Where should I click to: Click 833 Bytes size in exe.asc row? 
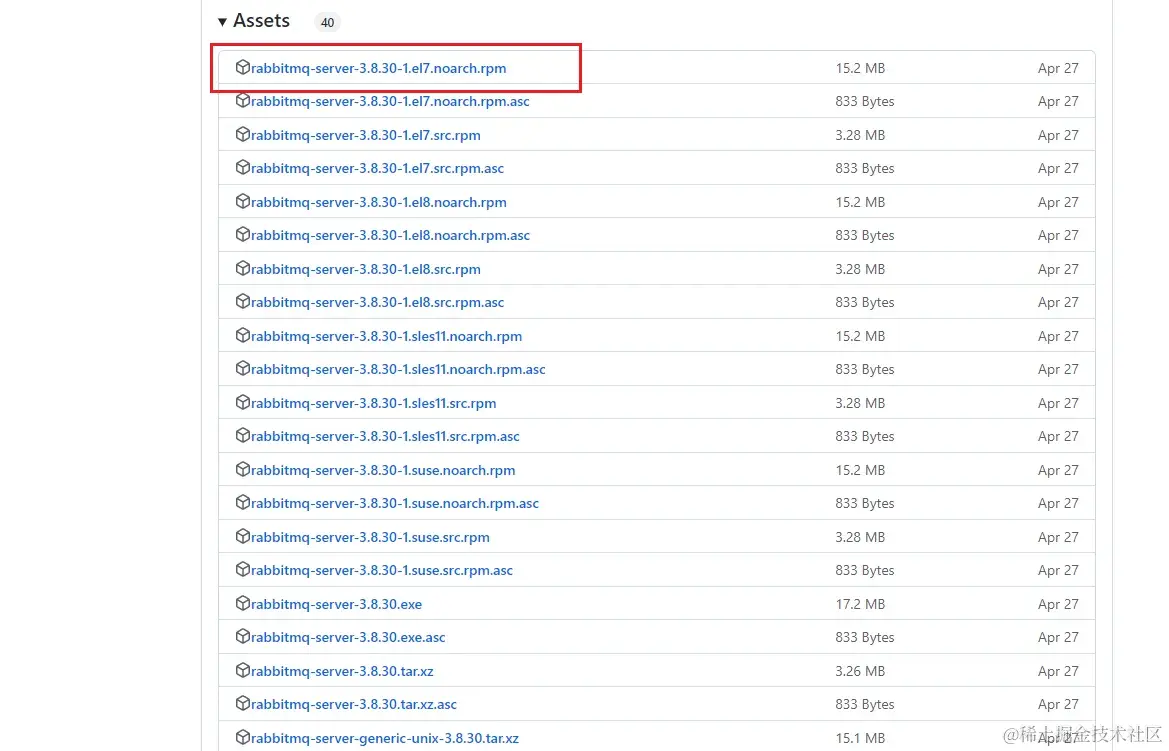pyautogui.click(x=865, y=638)
